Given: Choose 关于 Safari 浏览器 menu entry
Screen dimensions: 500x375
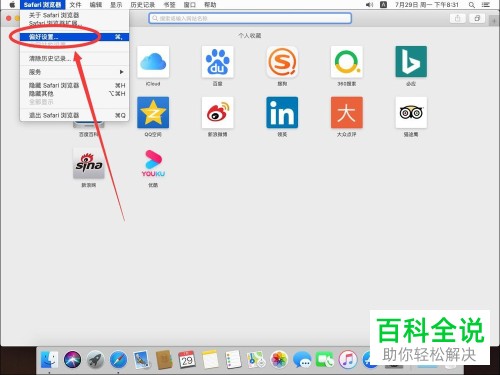Looking at the screenshot, I should (74, 15).
